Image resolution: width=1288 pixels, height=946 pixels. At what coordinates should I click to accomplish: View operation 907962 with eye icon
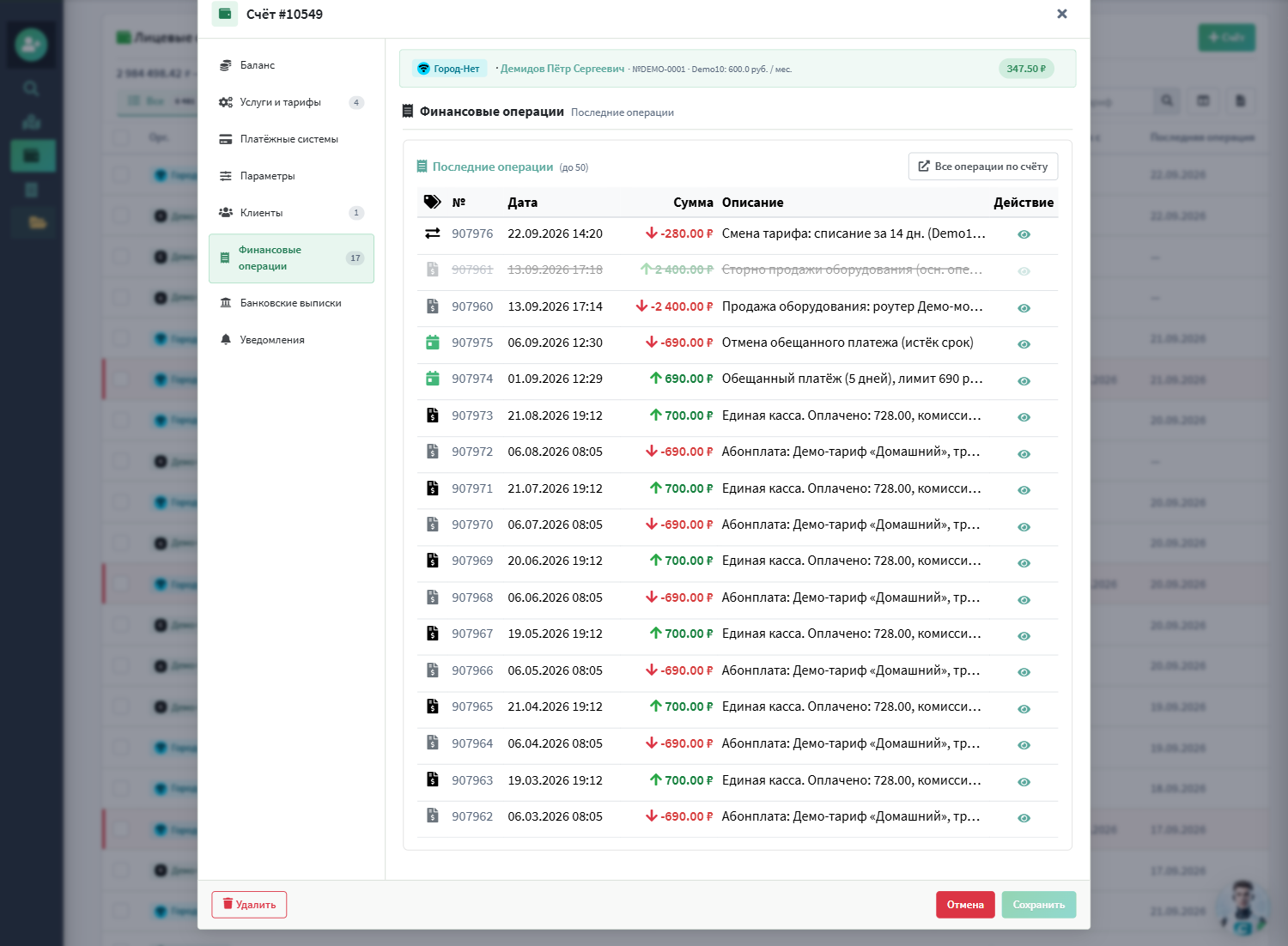coord(1024,818)
